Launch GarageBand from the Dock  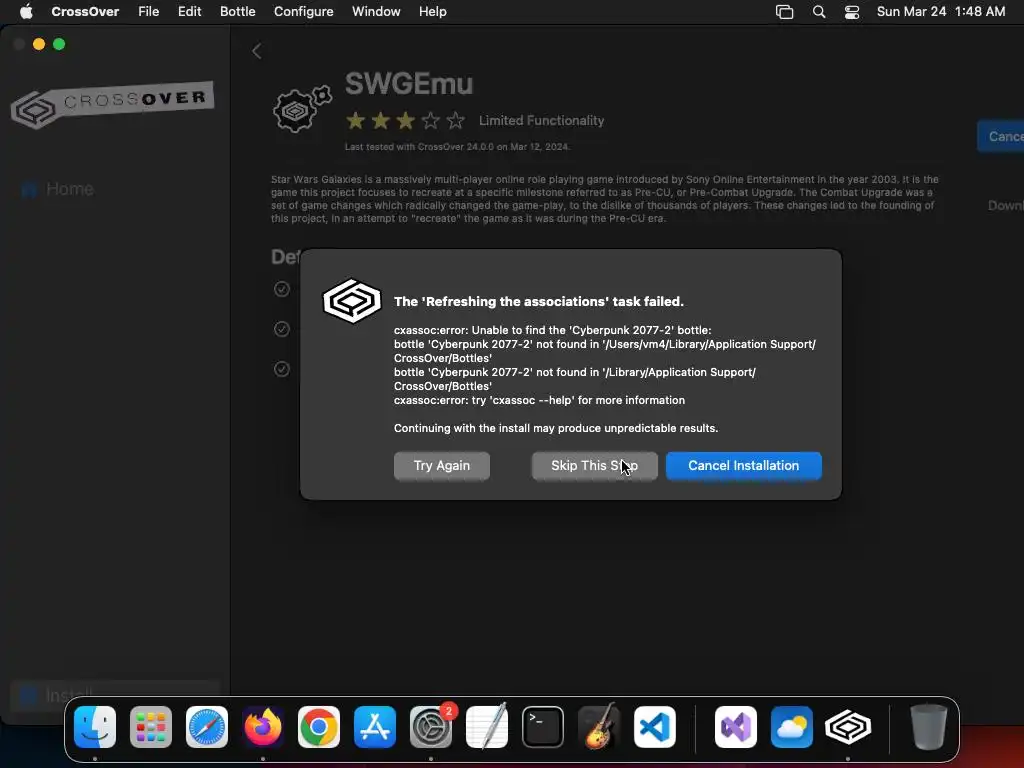599,726
